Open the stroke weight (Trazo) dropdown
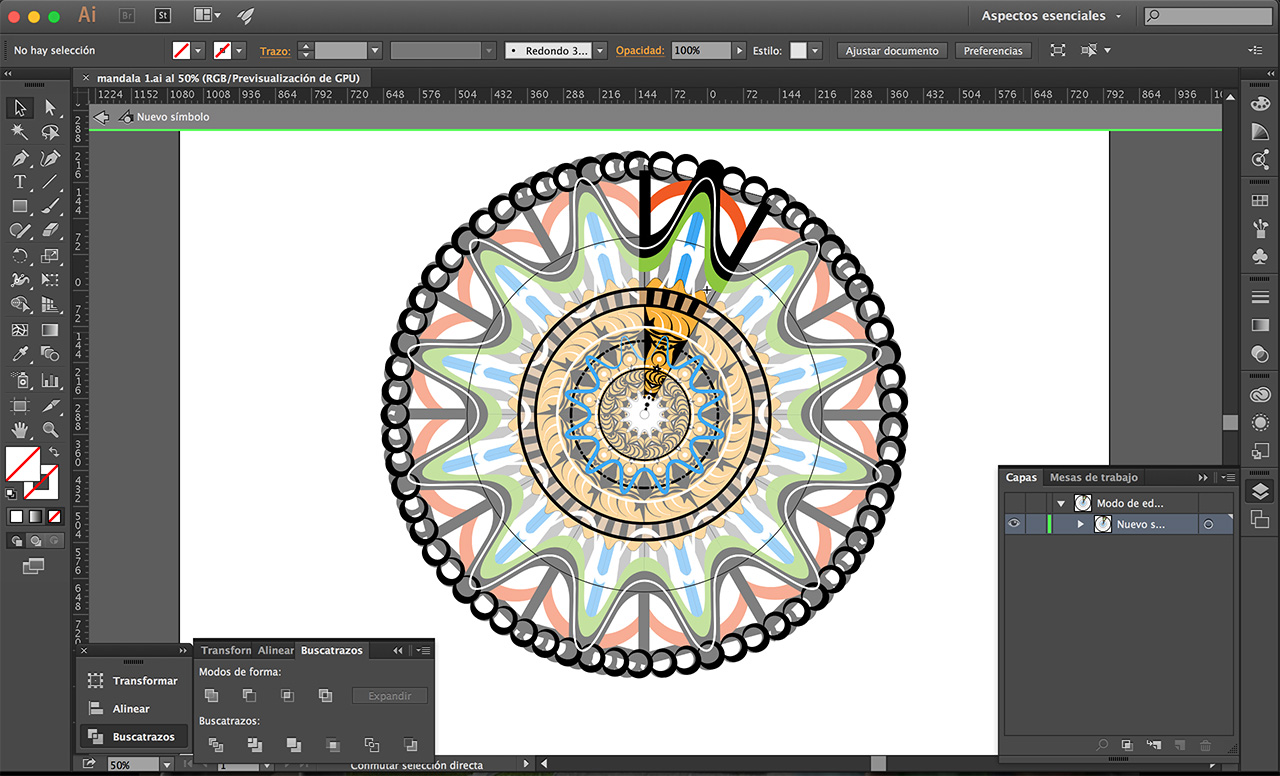Viewport: 1280px width, 776px height. (x=375, y=50)
